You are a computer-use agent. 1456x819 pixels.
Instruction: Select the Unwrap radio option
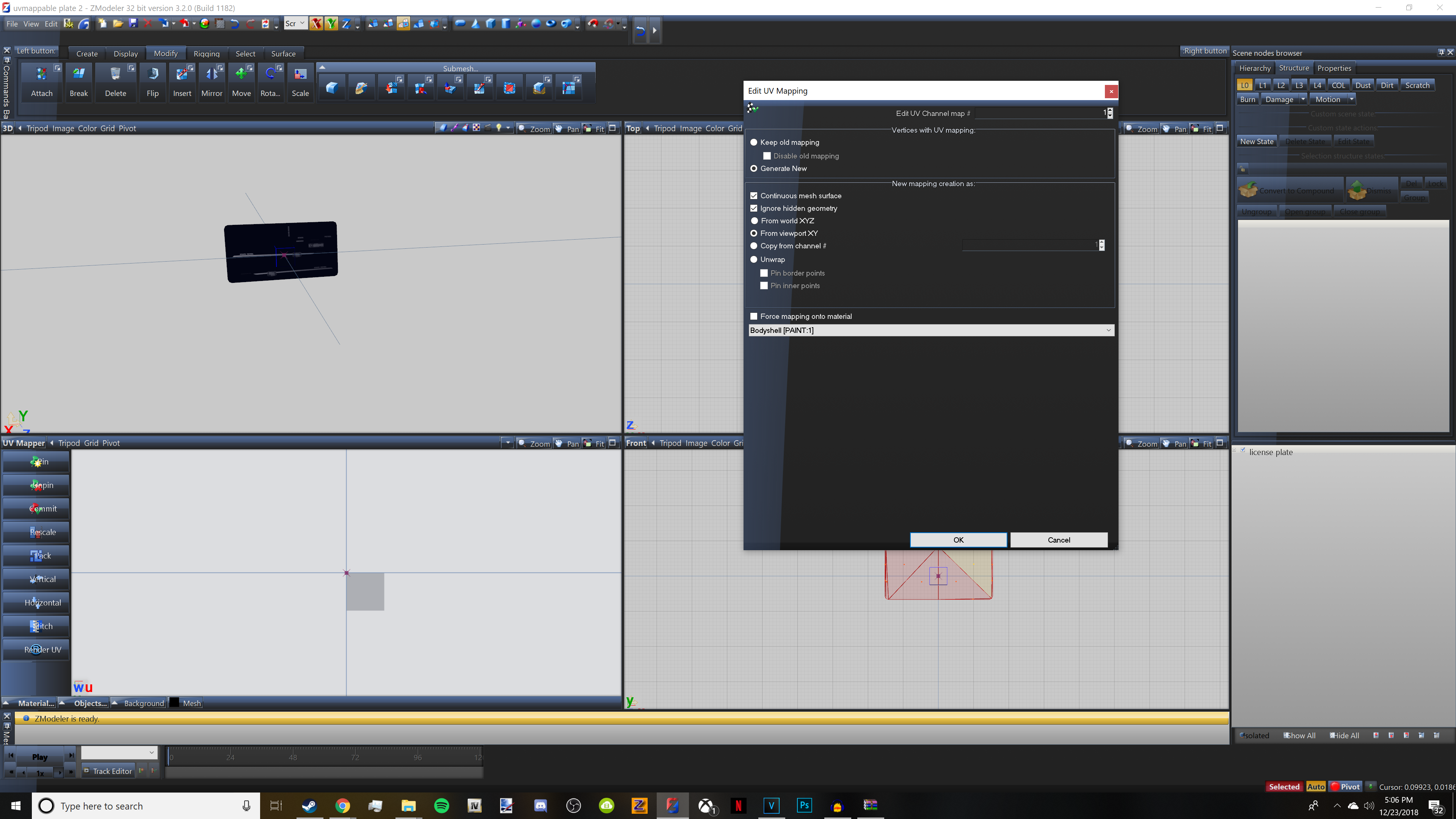753,259
